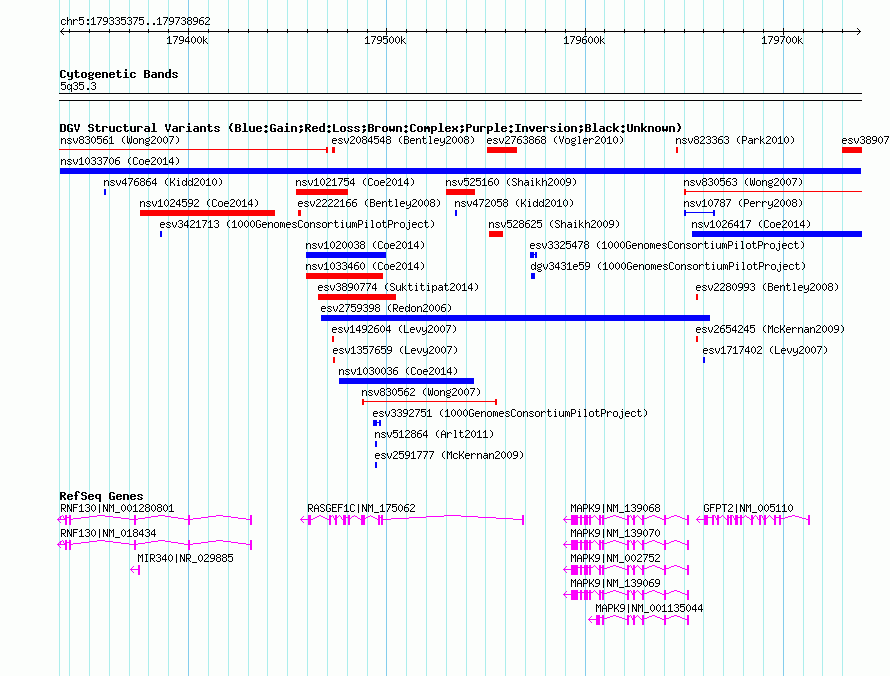Click the 179700k ruler tick label
The width and height of the screenshot is (890, 676).
(x=782, y=40)
